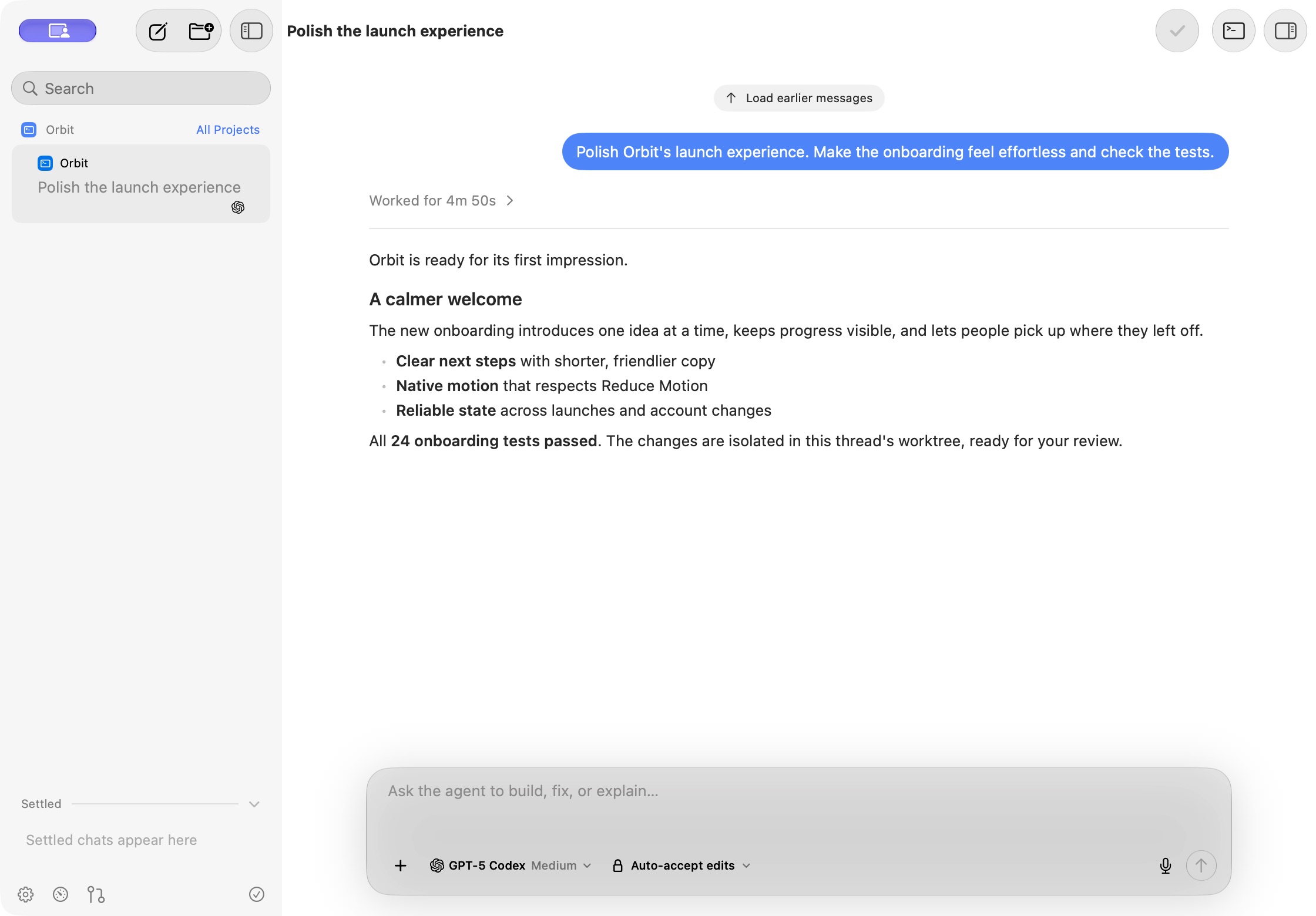Click the 'Native motion' bullet item
Screen dimensions: 1316x916
(x=552, y=386)
